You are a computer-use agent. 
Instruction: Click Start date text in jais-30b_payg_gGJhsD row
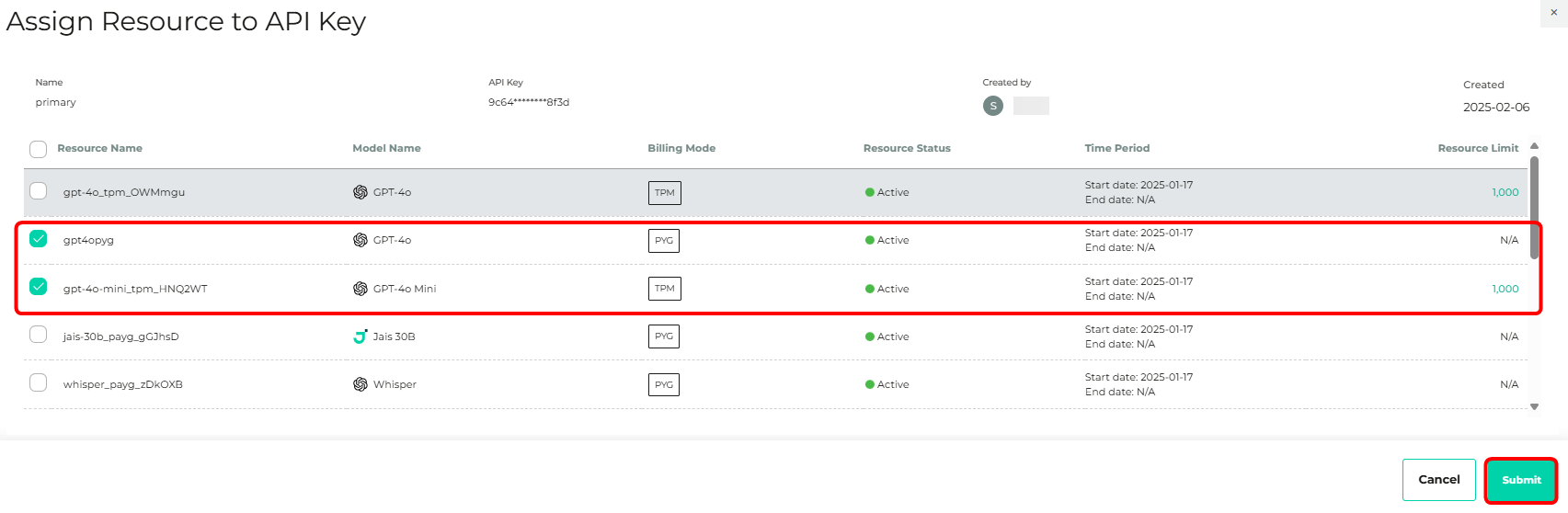pos(1139,329)
